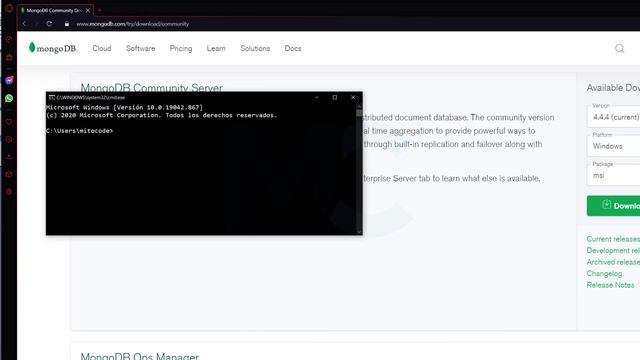Expand the Version 4.4.4 dropdown

click(x=613, y=117)
